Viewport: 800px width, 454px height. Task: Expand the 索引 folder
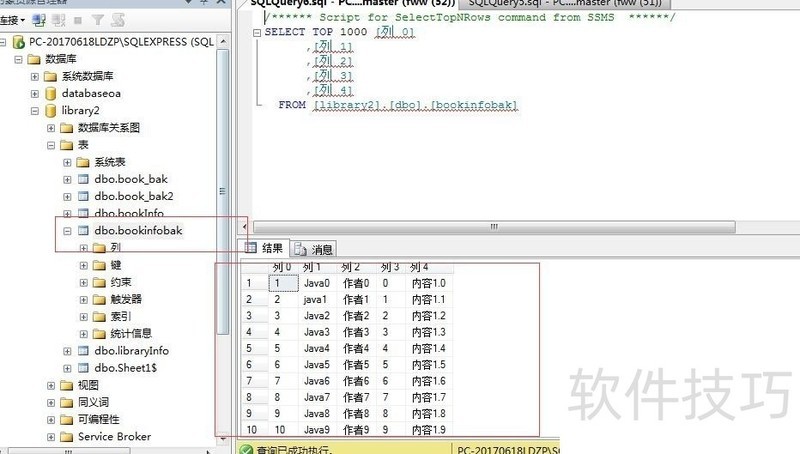(x=84, y=317)
